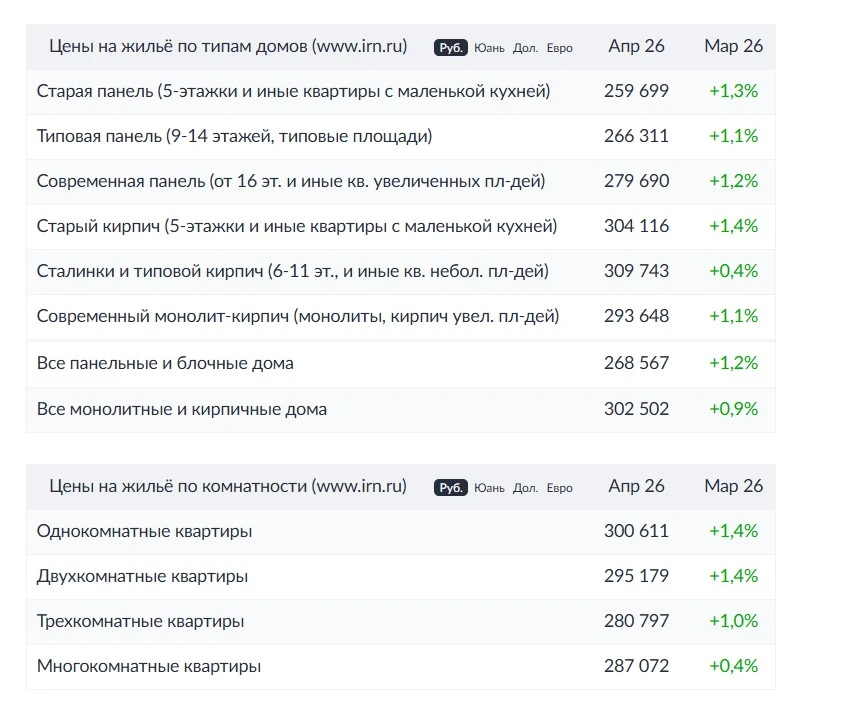Select Руб. currency in house types table
This screenshot has height=707, width=853.
[x=450, y=48]
